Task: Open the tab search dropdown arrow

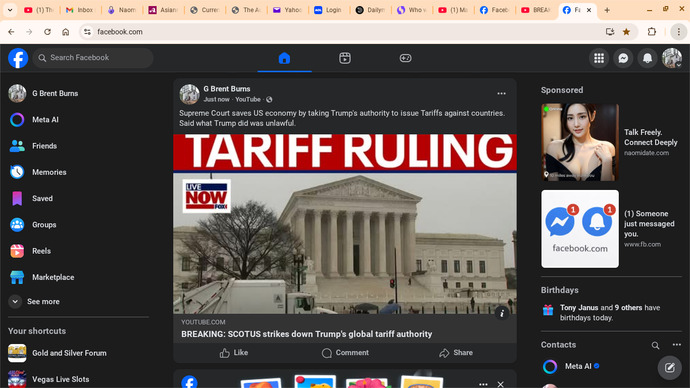Action: click(10, 10)
